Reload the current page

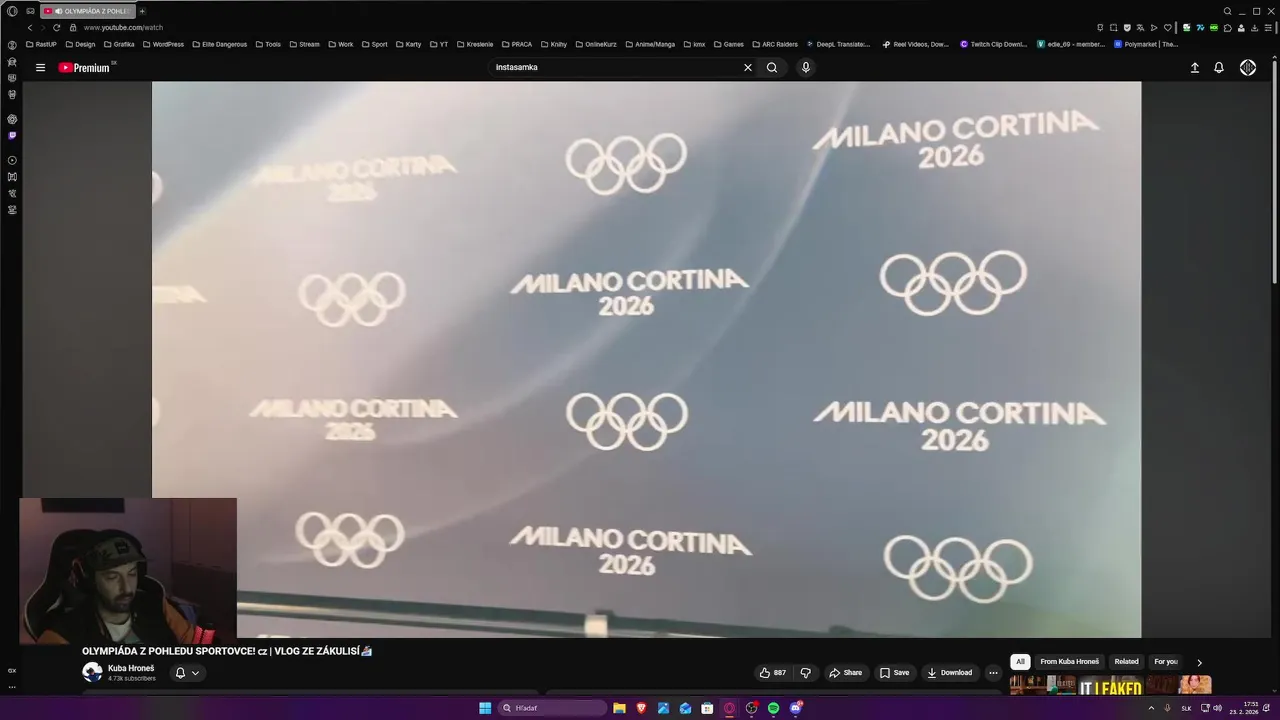click(56, 28)
